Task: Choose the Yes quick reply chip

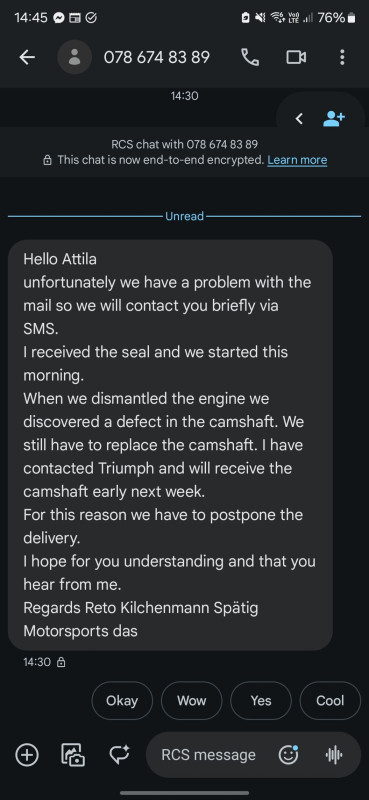Action: (x=261, y=701)
